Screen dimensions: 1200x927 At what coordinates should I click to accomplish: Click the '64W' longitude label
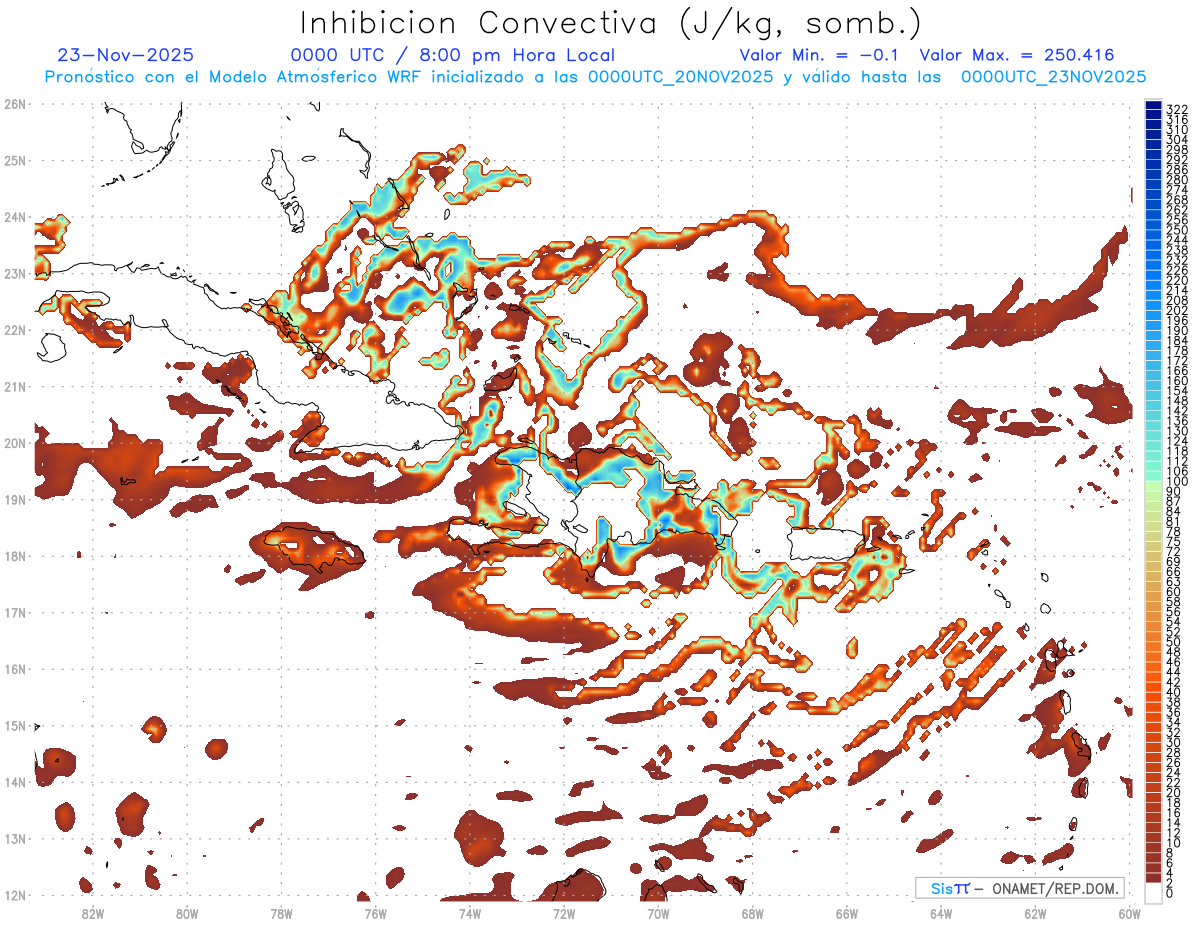941,913
